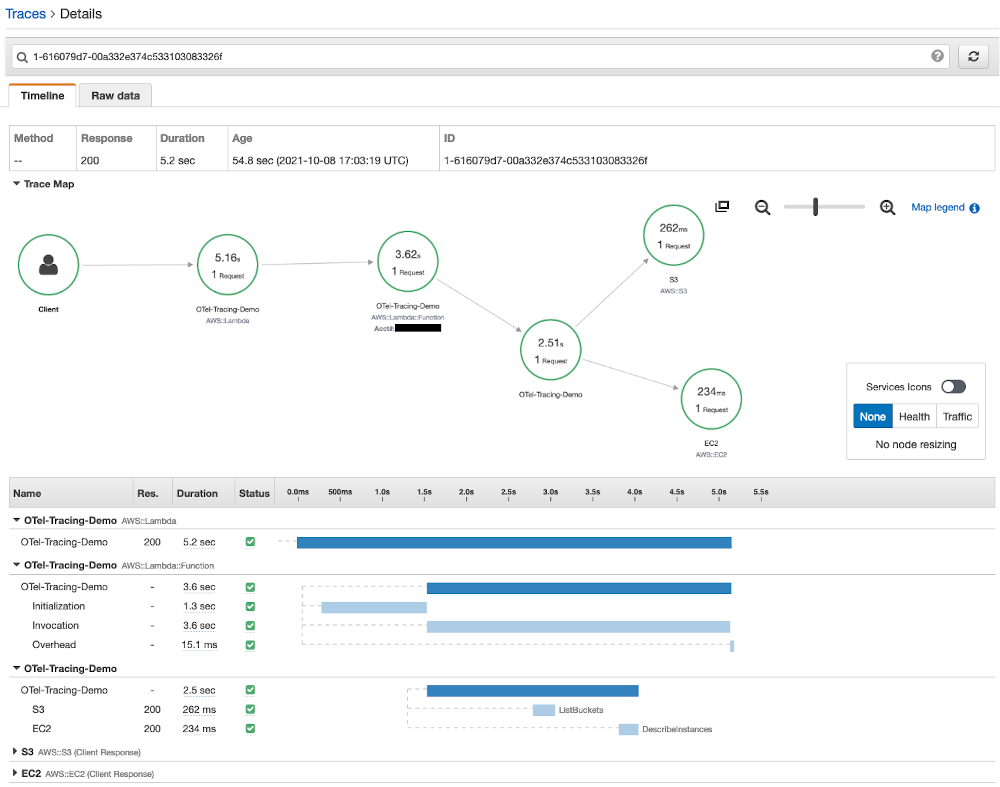Select the Traffic view option
1000x787 pixels.
(x=957, y=416)
